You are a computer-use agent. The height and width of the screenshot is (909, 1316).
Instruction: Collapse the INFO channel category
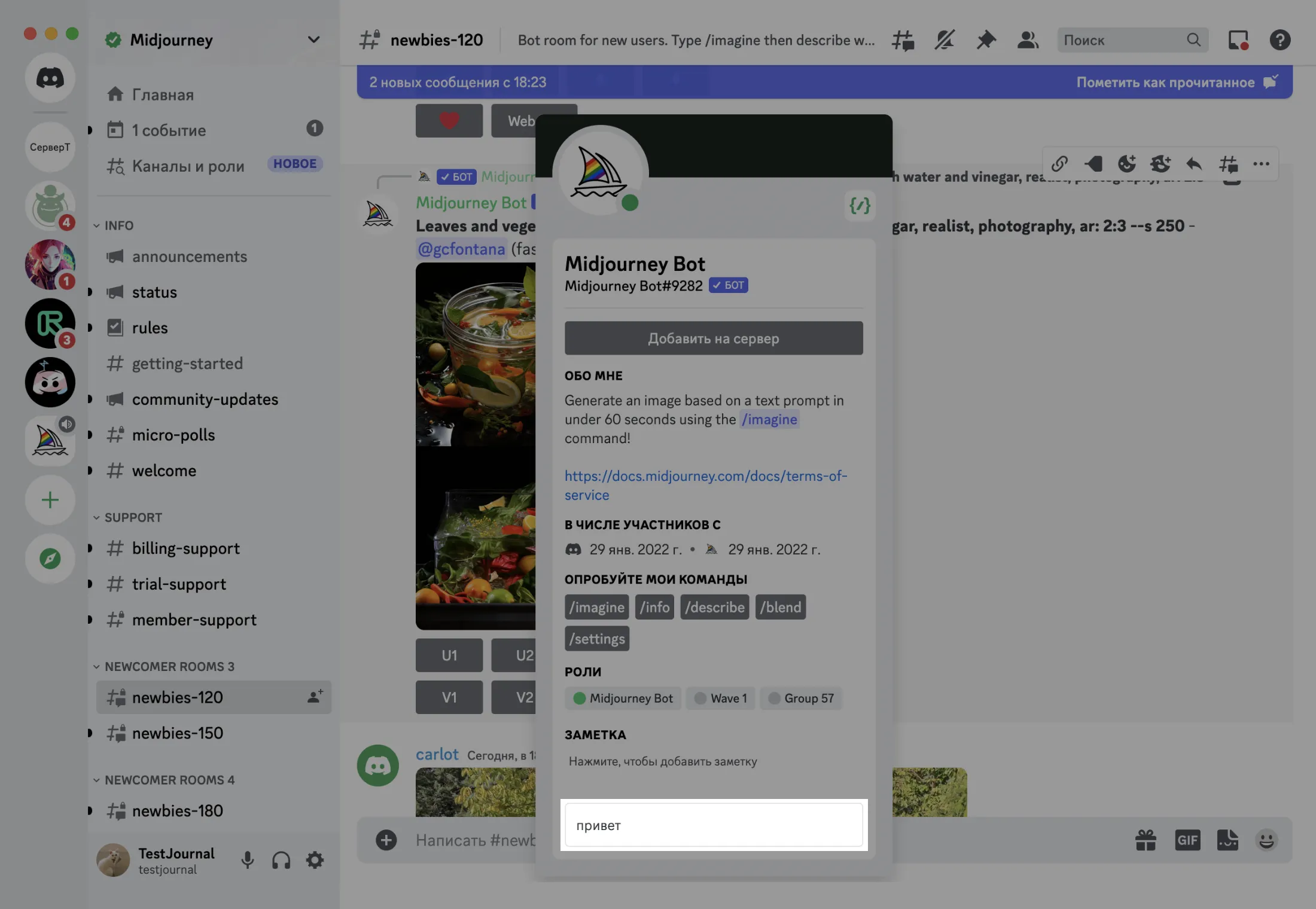[x=114, y=225]
